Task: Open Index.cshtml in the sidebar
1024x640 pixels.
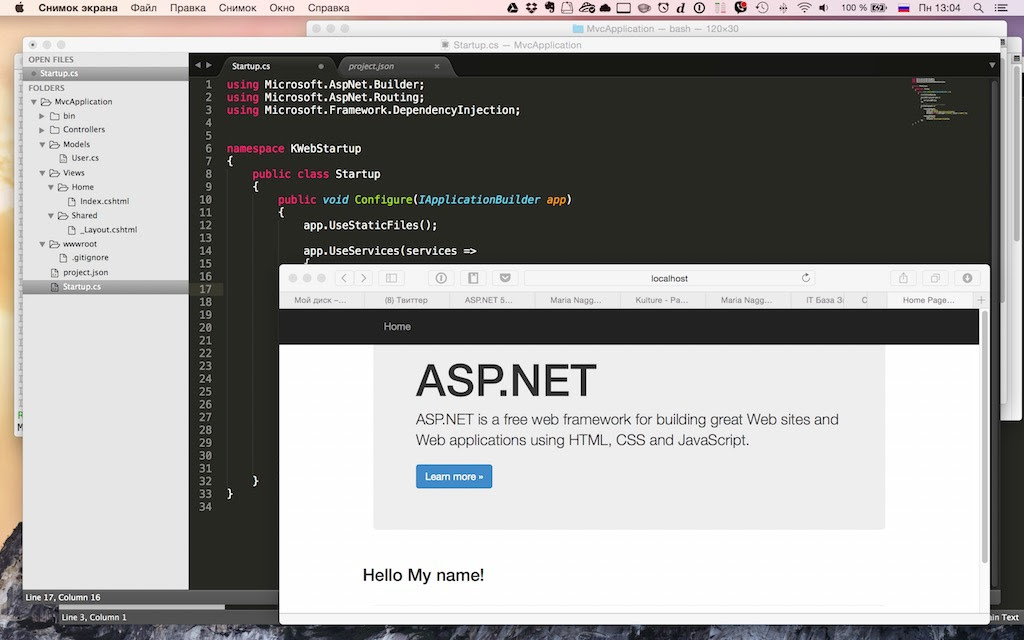Action: pyautogui.click(x=104, y=201)
